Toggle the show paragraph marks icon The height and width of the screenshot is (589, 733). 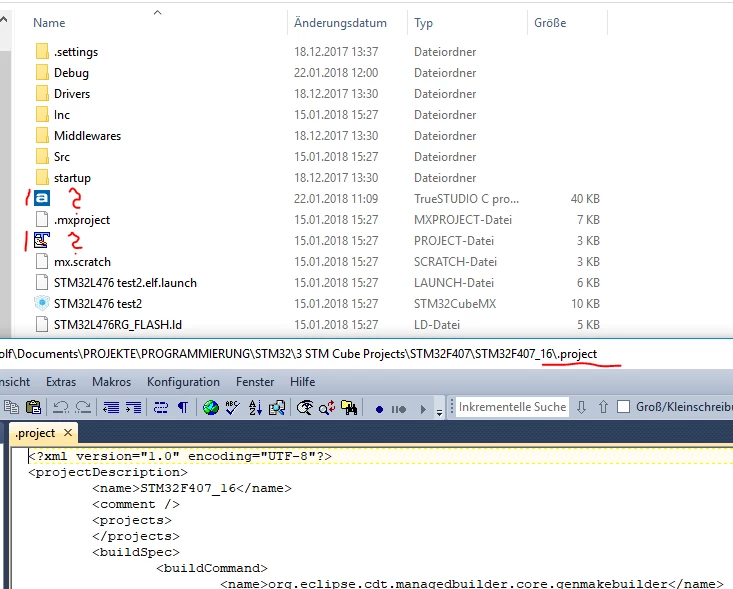point(183,408)
